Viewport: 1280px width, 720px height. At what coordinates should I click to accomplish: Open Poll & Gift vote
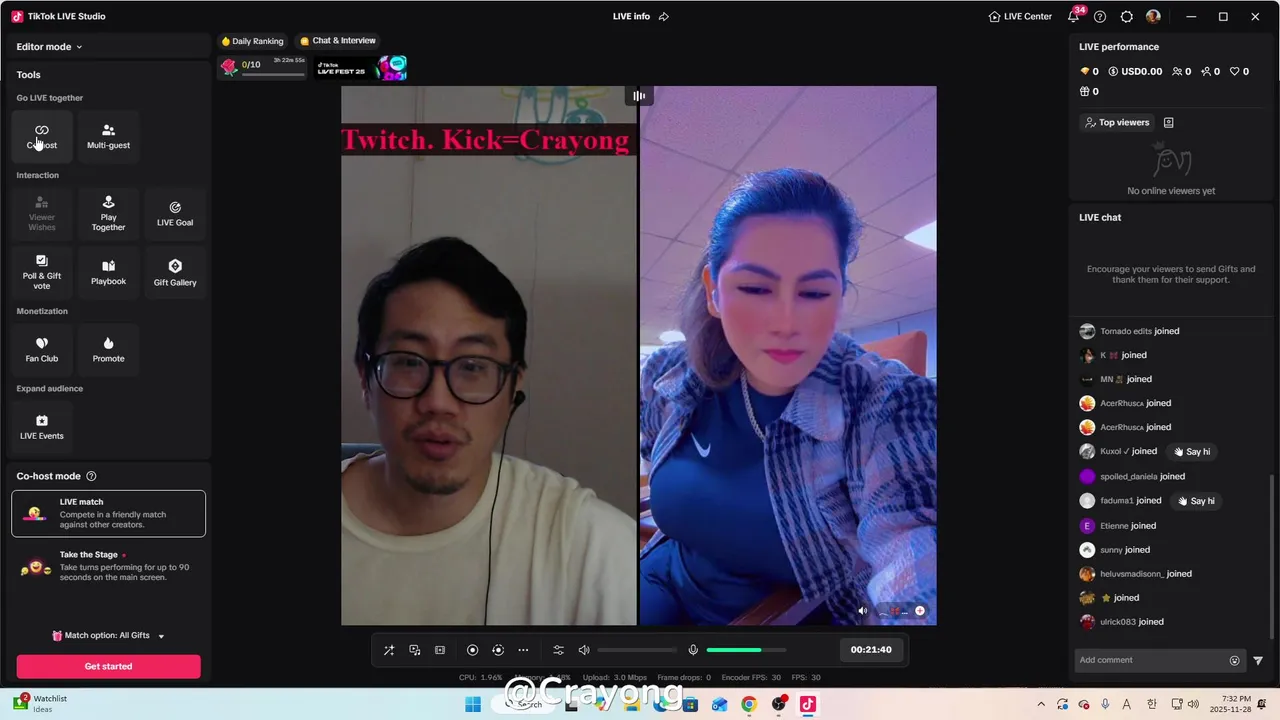(42, 272)
